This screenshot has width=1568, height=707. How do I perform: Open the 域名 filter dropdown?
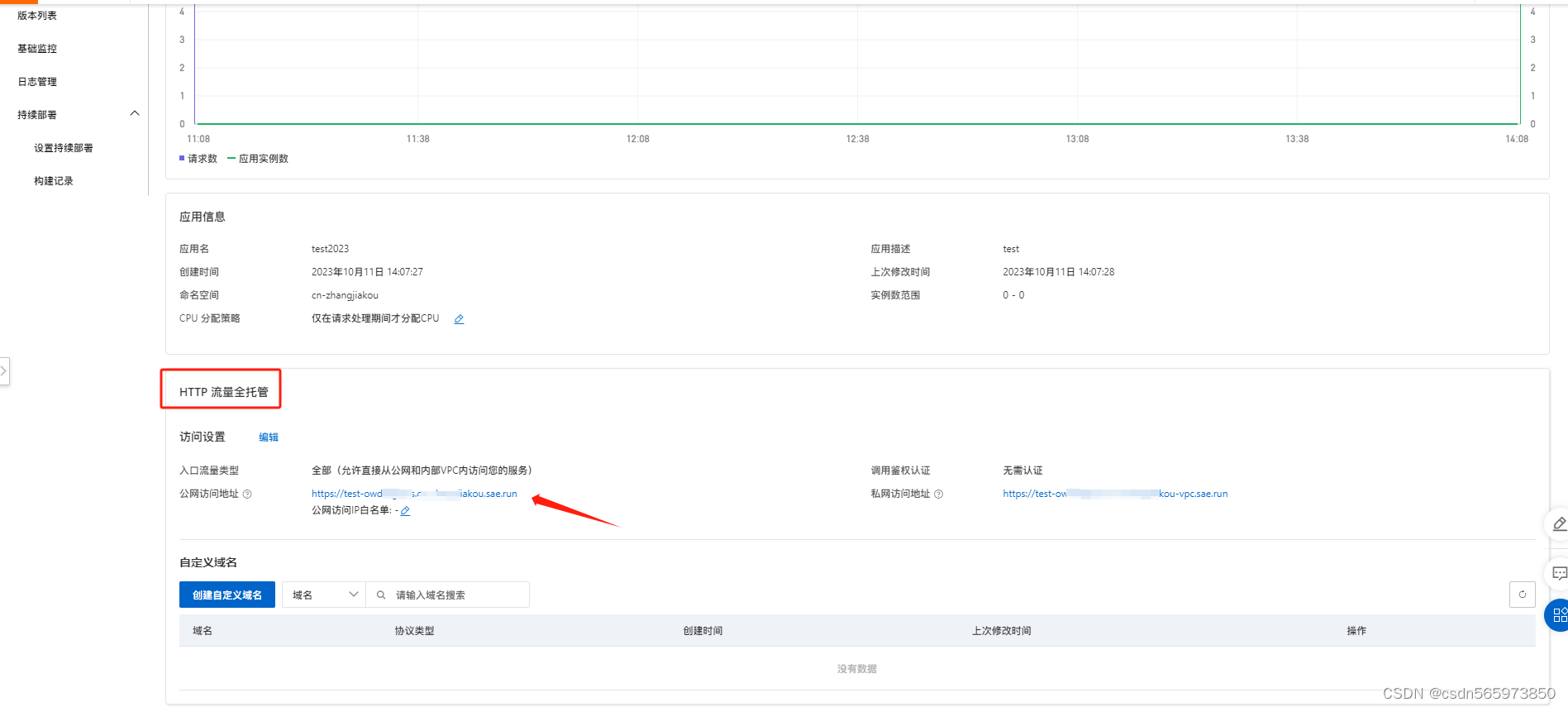coord(324,595)
